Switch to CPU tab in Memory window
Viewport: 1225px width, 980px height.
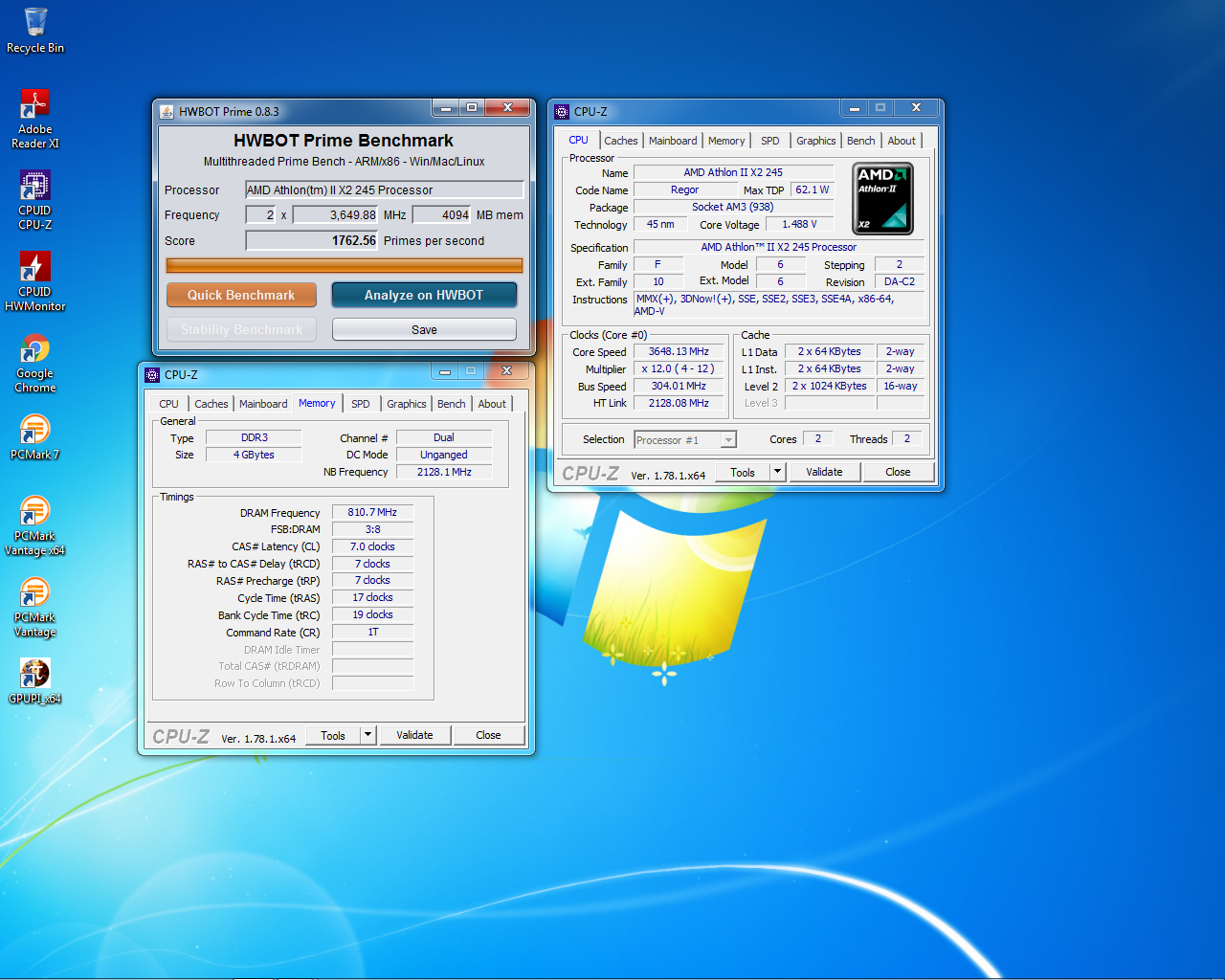coord(168,404)
